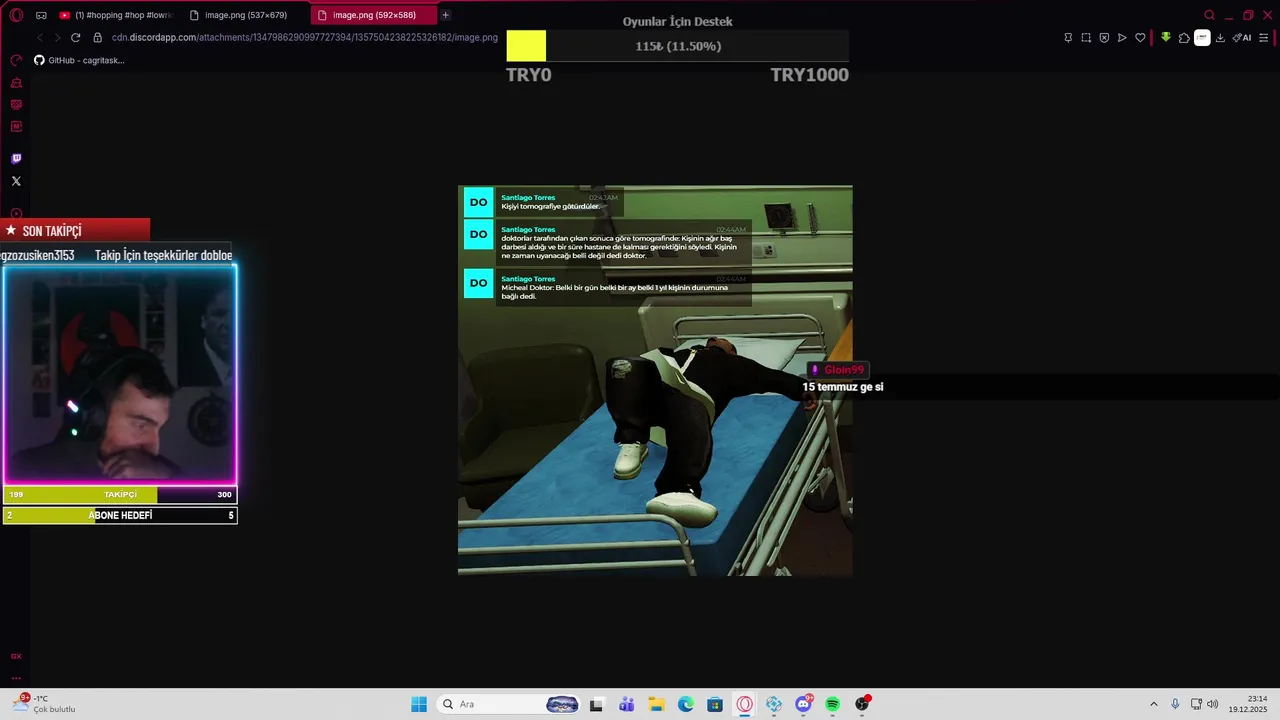Viewport: 1280px width, 720px height.
Task: Open the Windows Start menu
Action: [x=419, y=704]
